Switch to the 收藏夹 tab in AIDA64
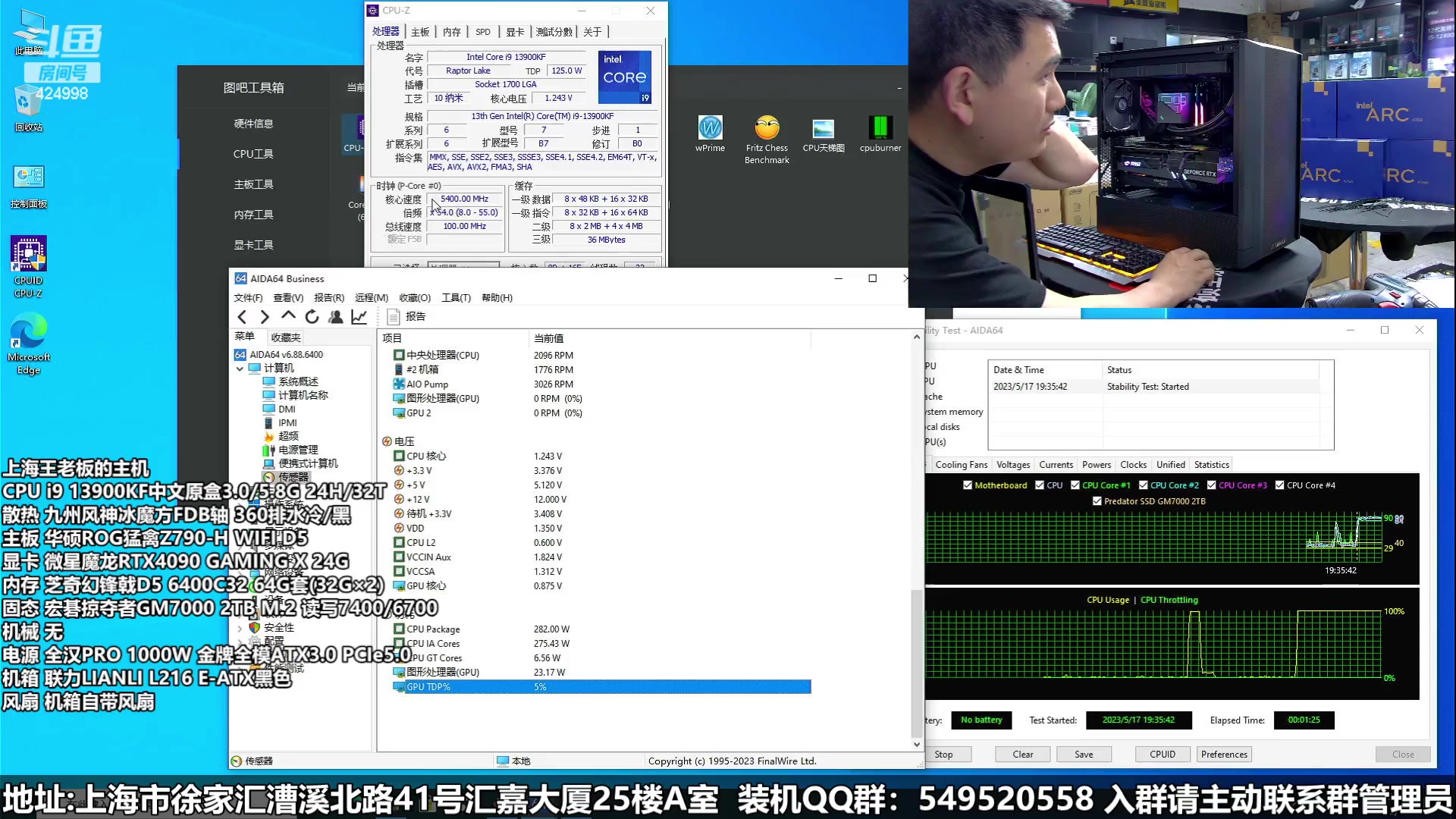Image resolution: width=1456 pixels, height=819 pixels. point(286,337)
